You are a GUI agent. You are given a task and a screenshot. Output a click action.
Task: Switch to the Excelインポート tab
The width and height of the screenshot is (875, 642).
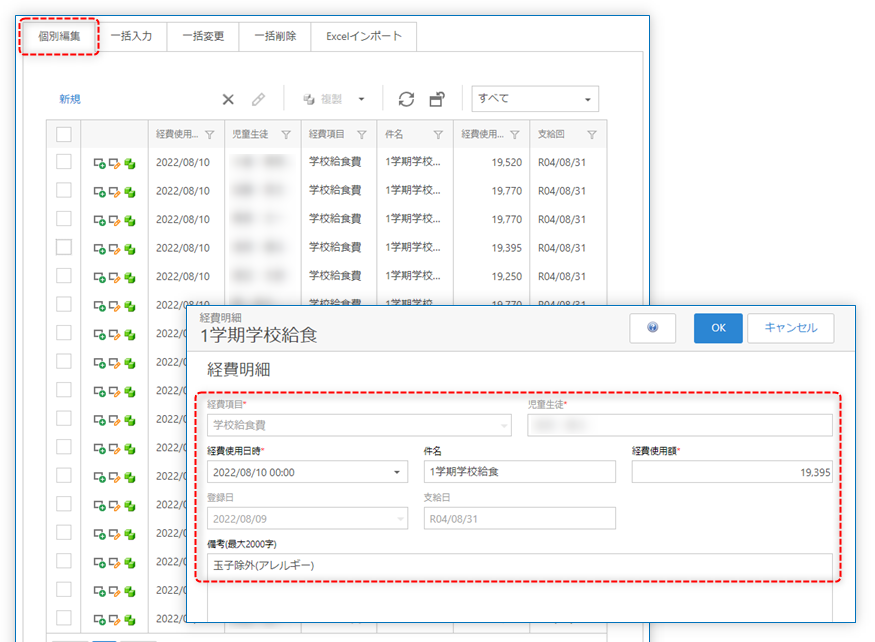click(364, 36)
